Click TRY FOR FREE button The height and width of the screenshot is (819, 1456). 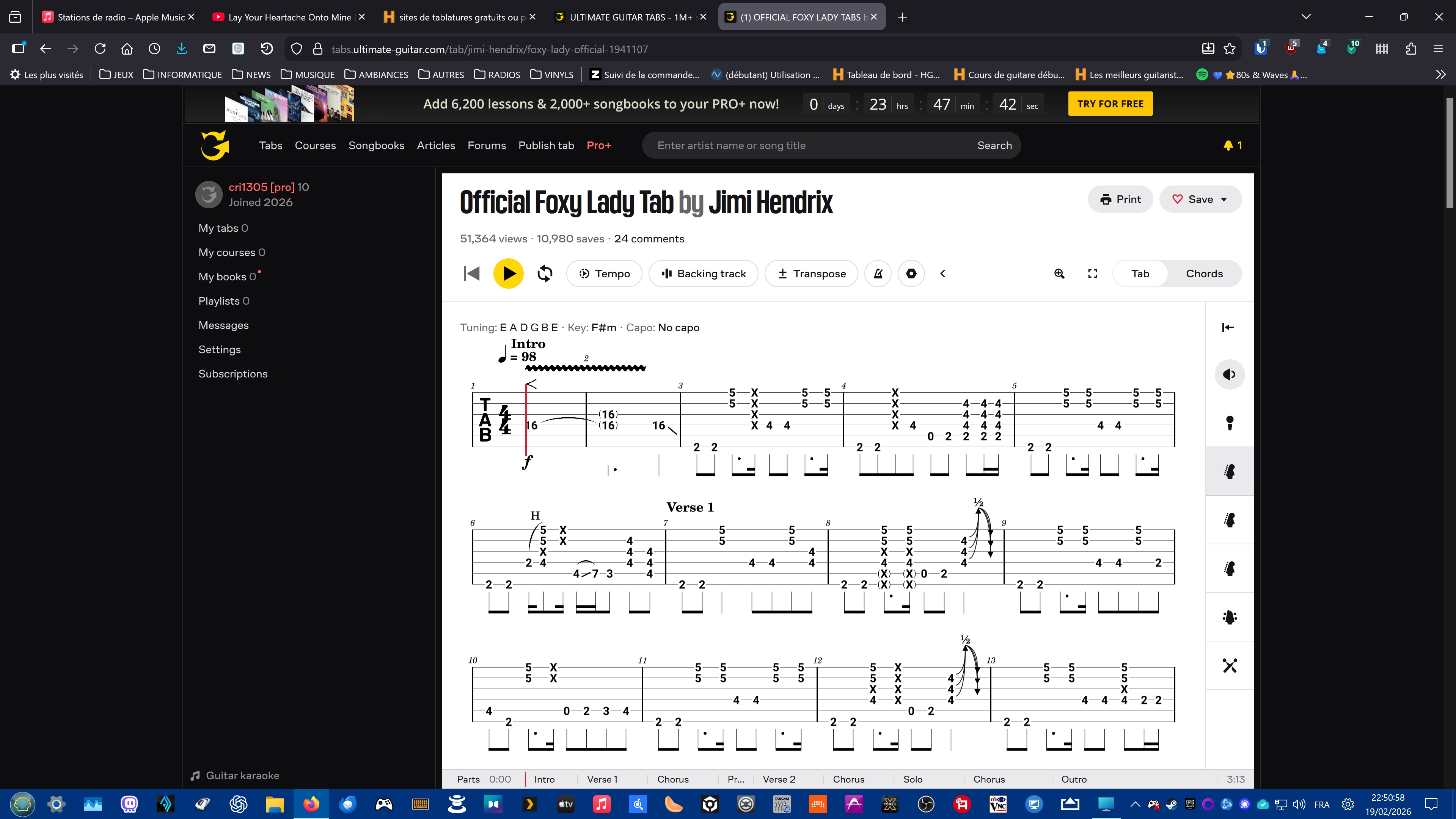pyautogui.click(x=1110, y=104)
